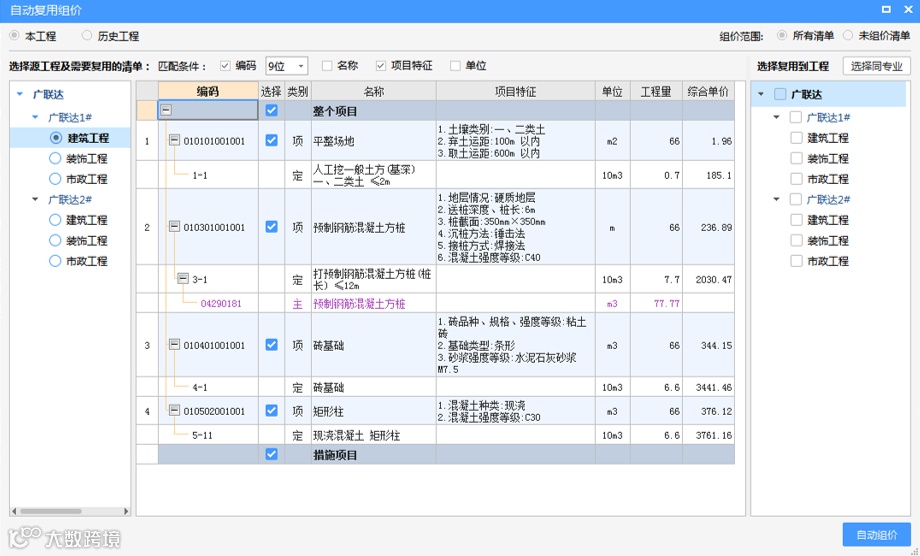Enable the 单位 match condition checkbox
Screen dimensions: 920x556
[x=455, y=66]
